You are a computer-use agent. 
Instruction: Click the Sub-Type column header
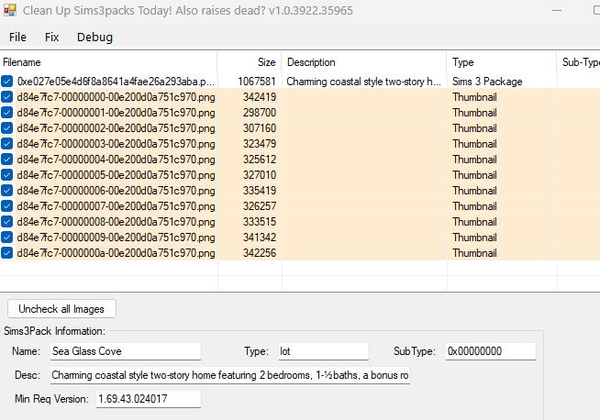click(x=578, y=62)
